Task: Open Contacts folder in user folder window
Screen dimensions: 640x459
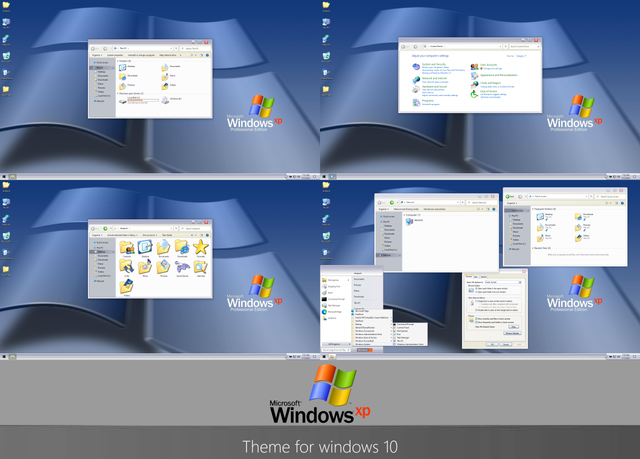Action: (127, 247)
